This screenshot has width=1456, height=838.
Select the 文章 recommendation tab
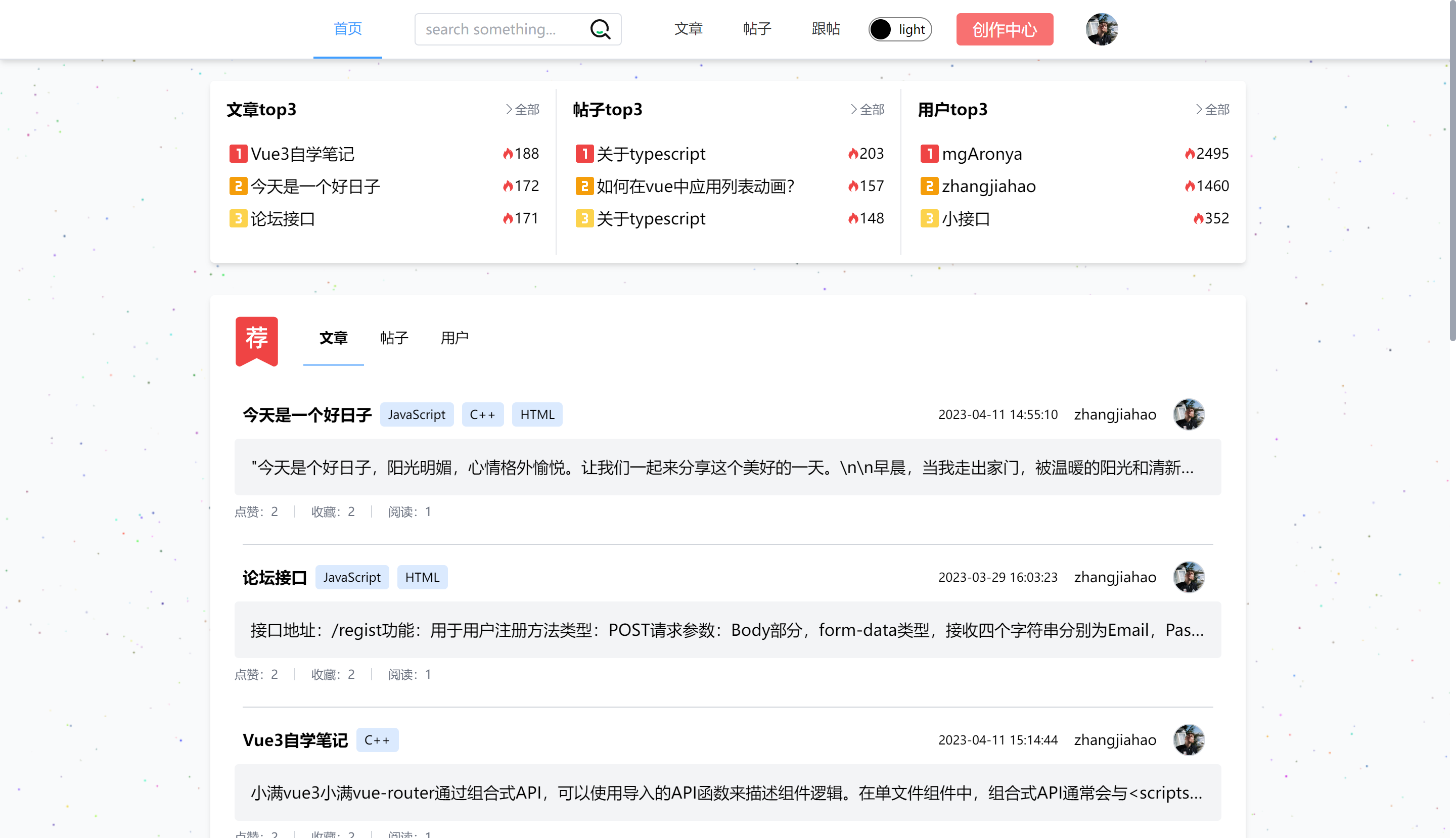[x=333, y=338]
